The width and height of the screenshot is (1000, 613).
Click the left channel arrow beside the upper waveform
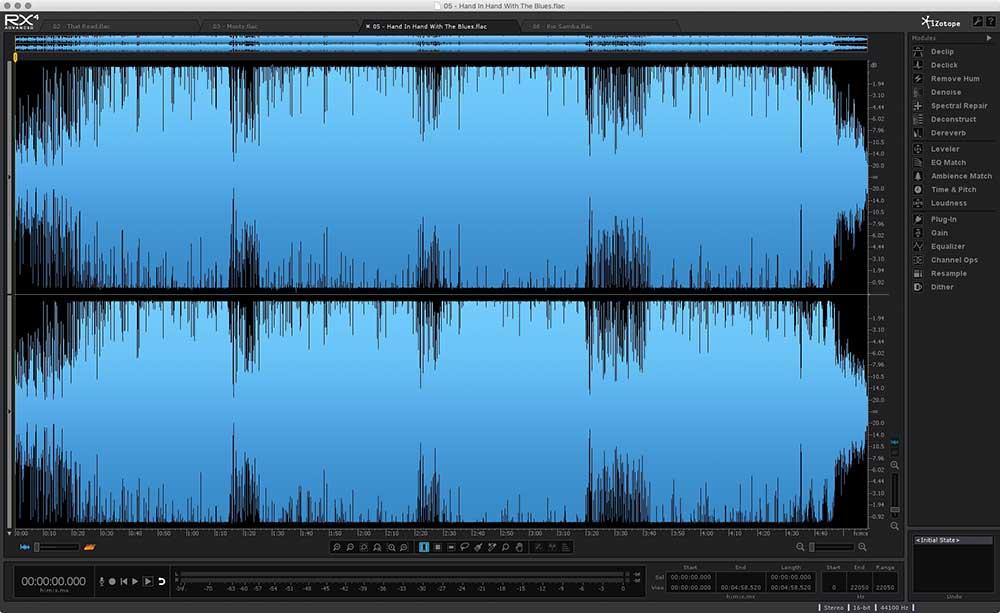[x=9, y=177]
